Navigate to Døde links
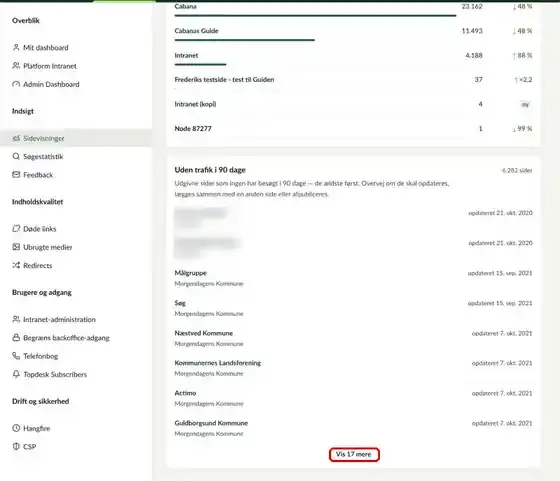This screenshot has height=481, width=560. pyautogui.click(x=40, y=229)
